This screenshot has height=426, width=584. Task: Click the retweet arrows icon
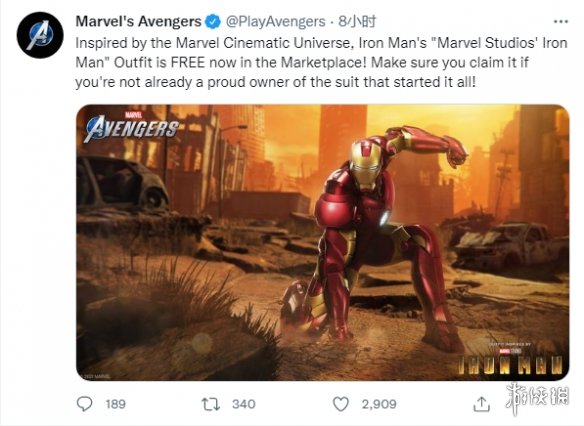click(210, 404)
